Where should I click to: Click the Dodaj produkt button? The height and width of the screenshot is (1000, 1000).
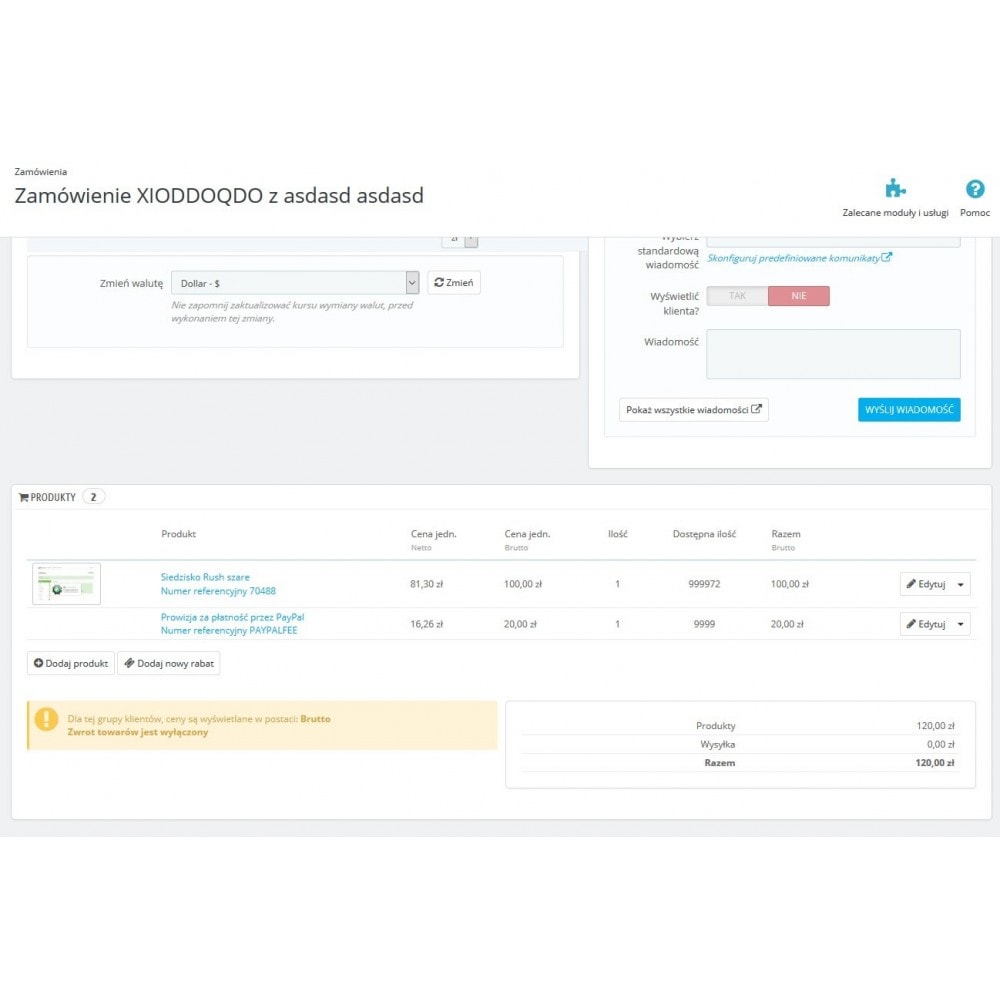[x=71, y=663]
